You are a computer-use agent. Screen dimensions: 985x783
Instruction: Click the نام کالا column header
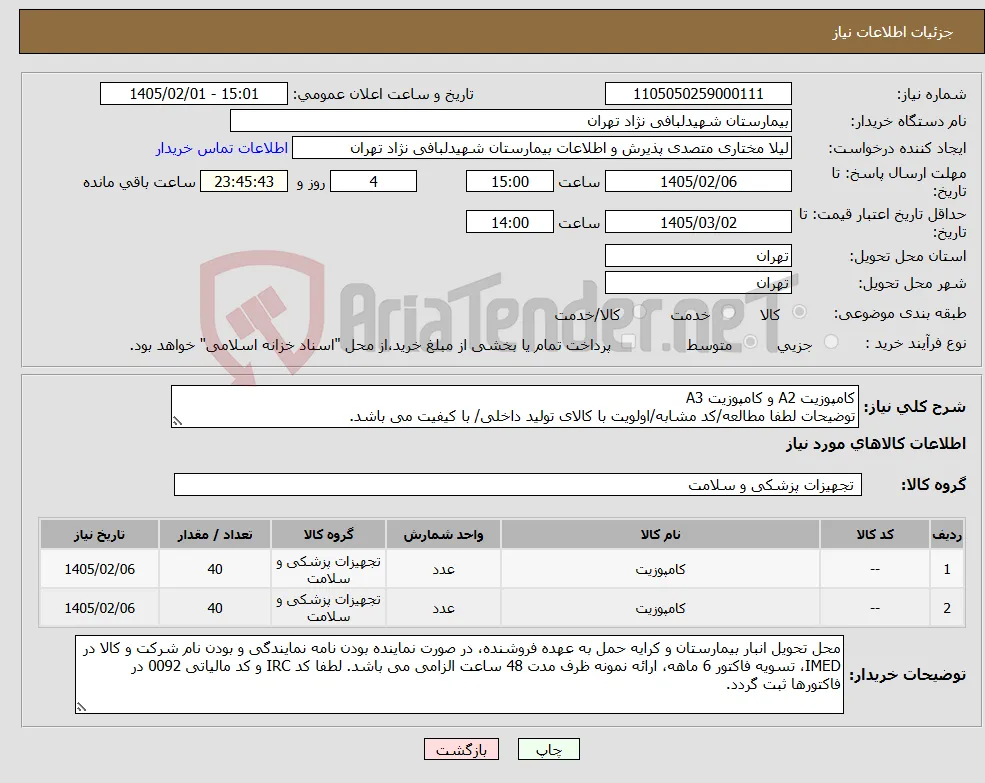[x=660, y=535]
